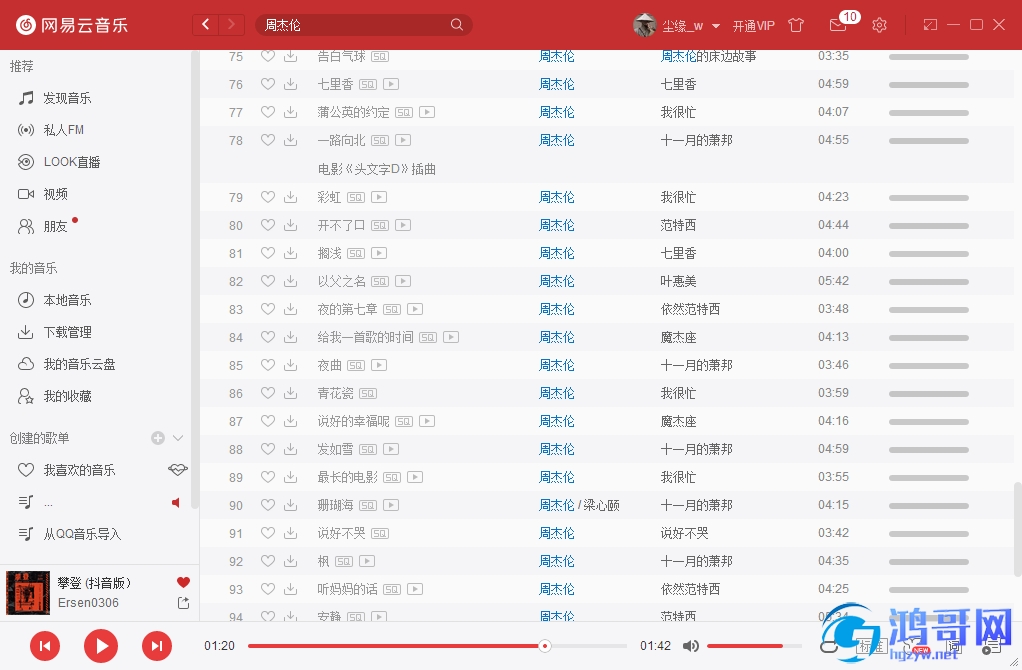Open the 攀登 album cover thumbnail
The height and width of the screenshot is (670, 1022).
point(28,592)
